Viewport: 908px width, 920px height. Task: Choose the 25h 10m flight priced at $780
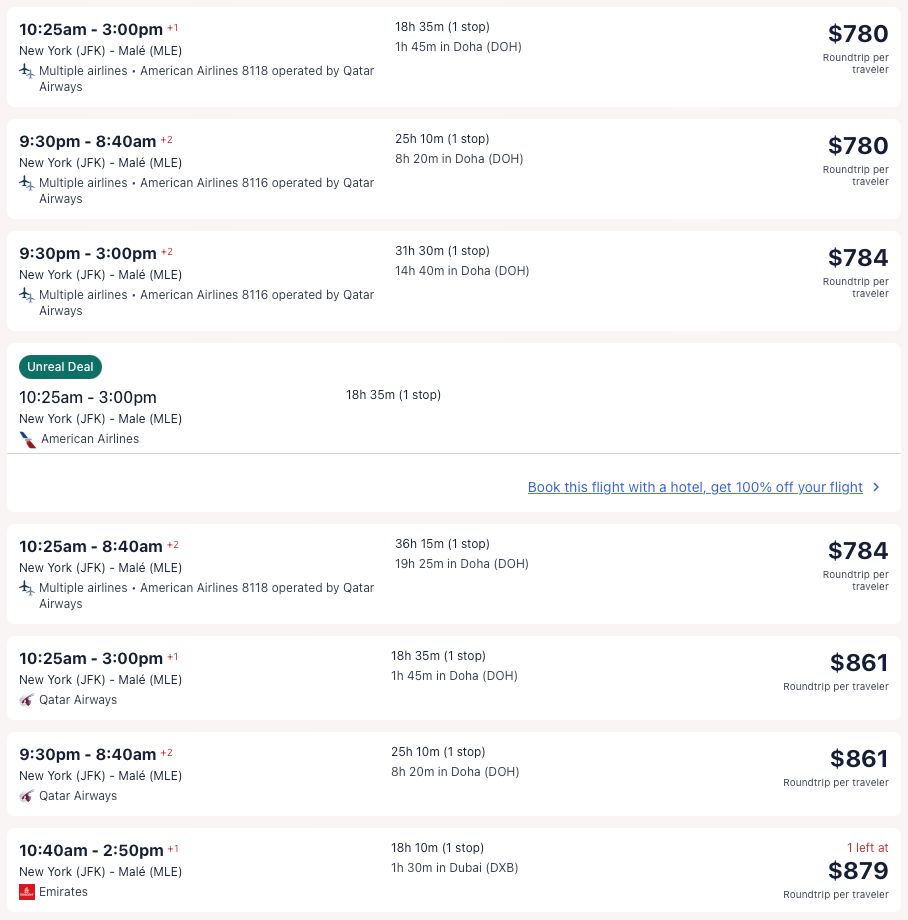tap(442, 139)
